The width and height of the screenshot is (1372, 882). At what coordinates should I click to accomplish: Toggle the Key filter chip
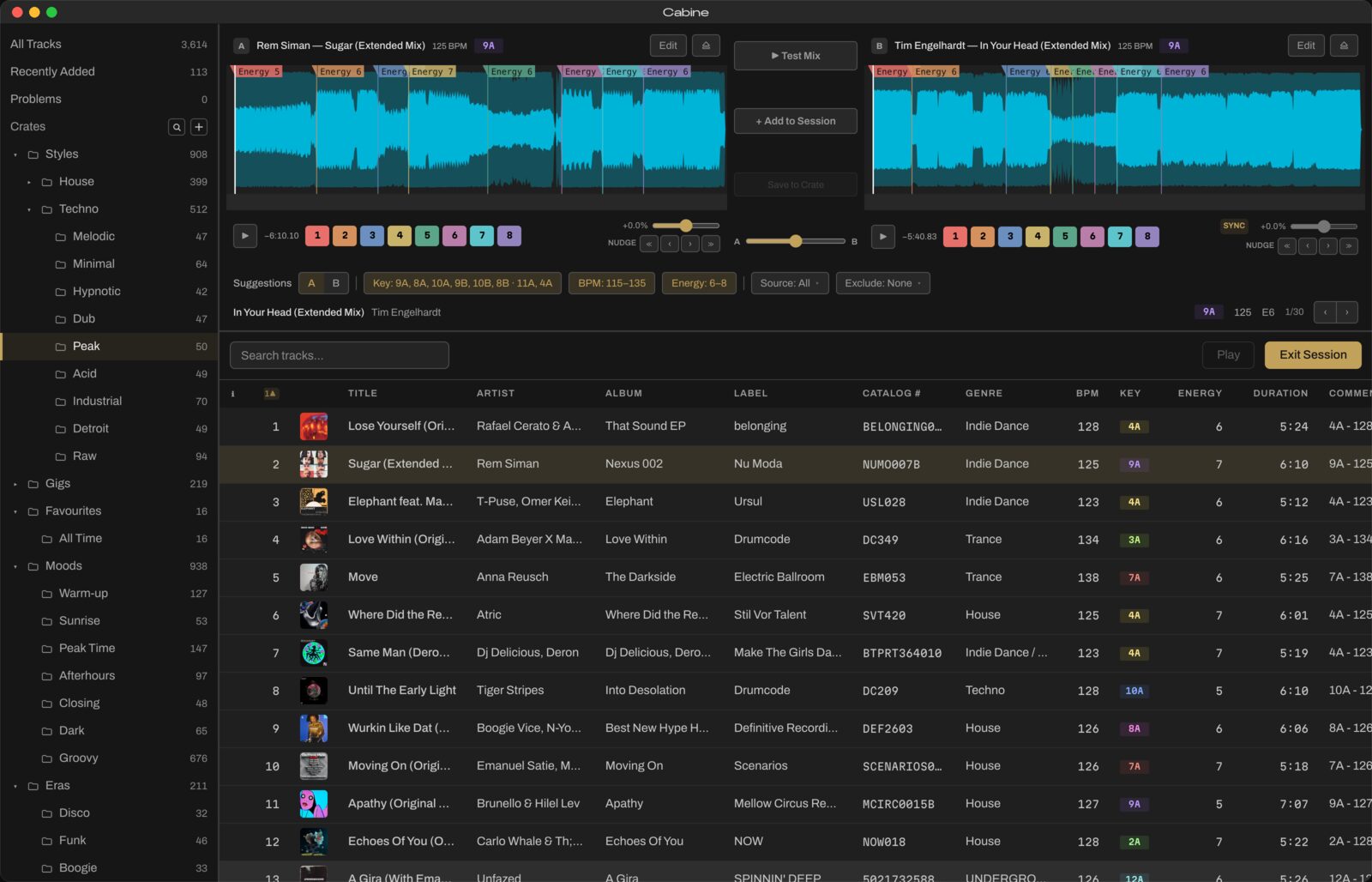pos(462,283)
